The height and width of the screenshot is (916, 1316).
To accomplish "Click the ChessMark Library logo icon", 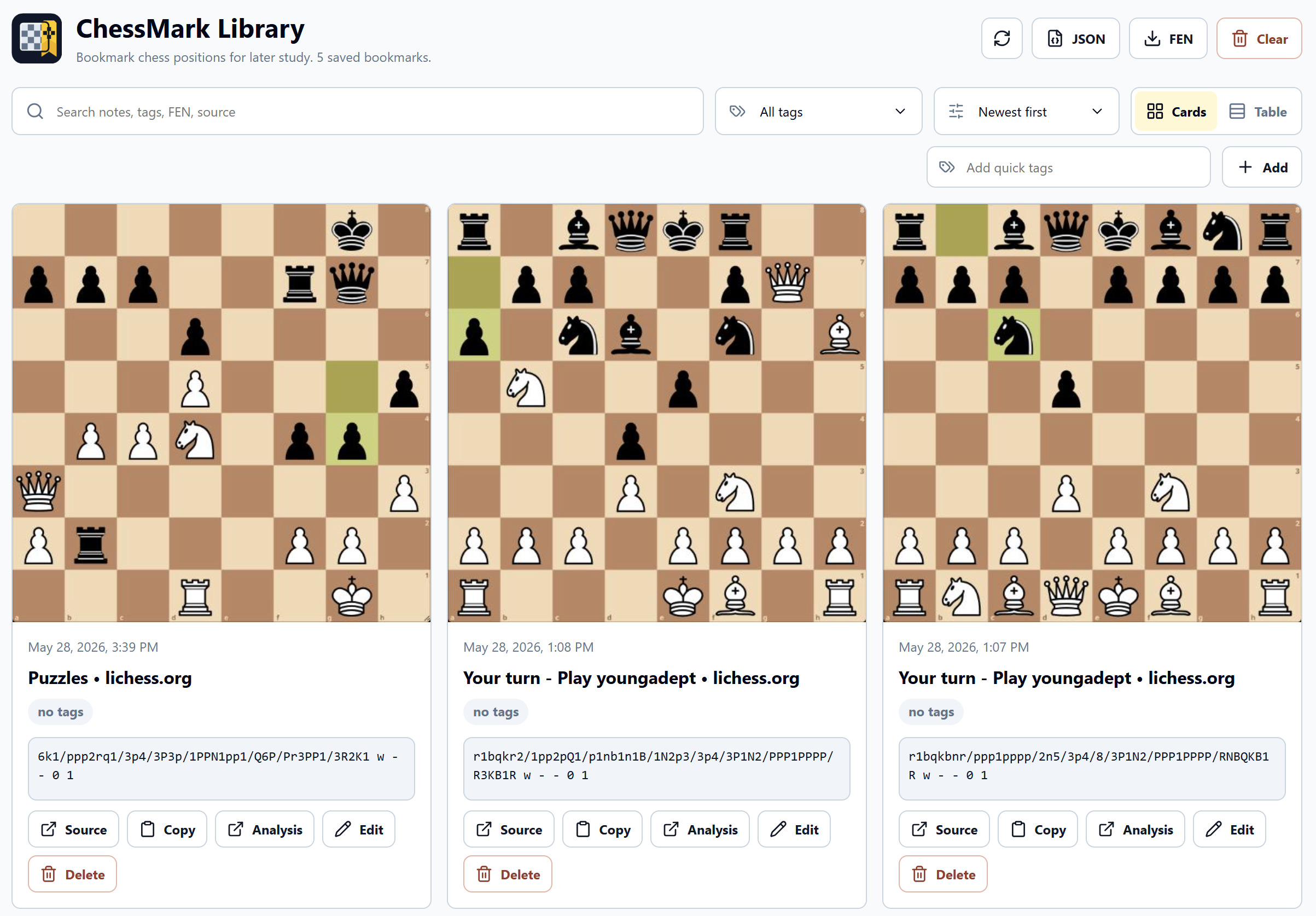I will (x=37, y=38).
